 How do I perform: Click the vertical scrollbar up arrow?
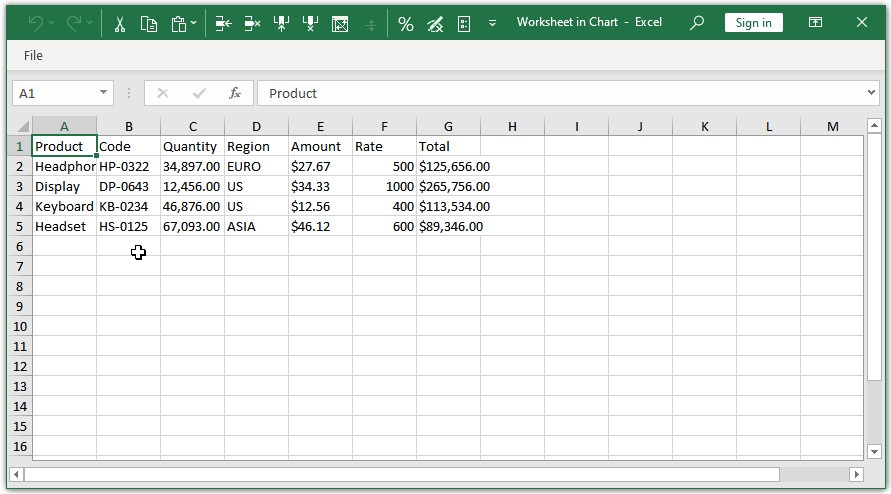874,125
